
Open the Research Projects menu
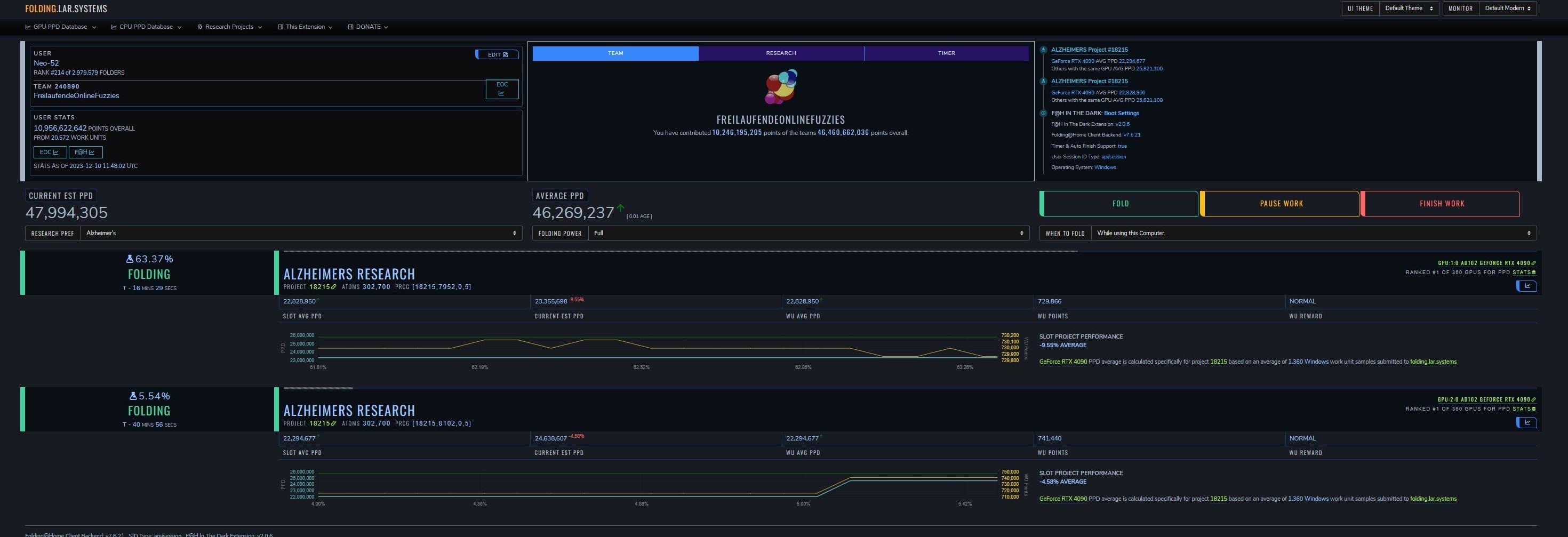click(x=229, y=27)
